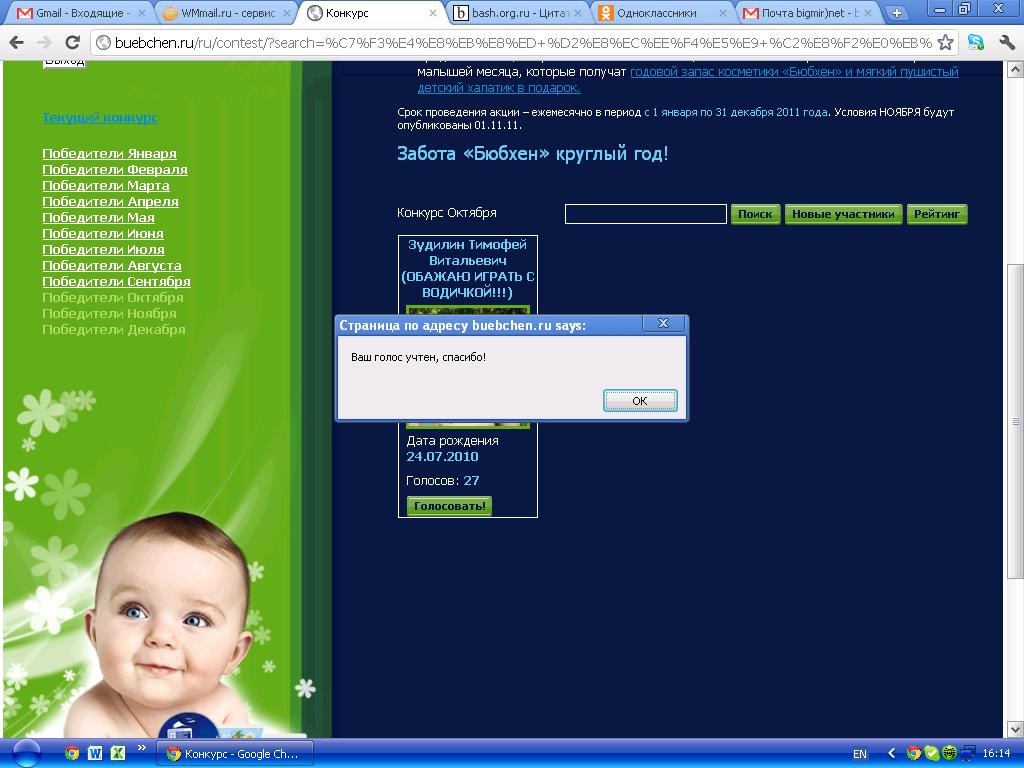Click the page scrollbar down arrow
1024x768 pixels.
[x=1015, y=729]
